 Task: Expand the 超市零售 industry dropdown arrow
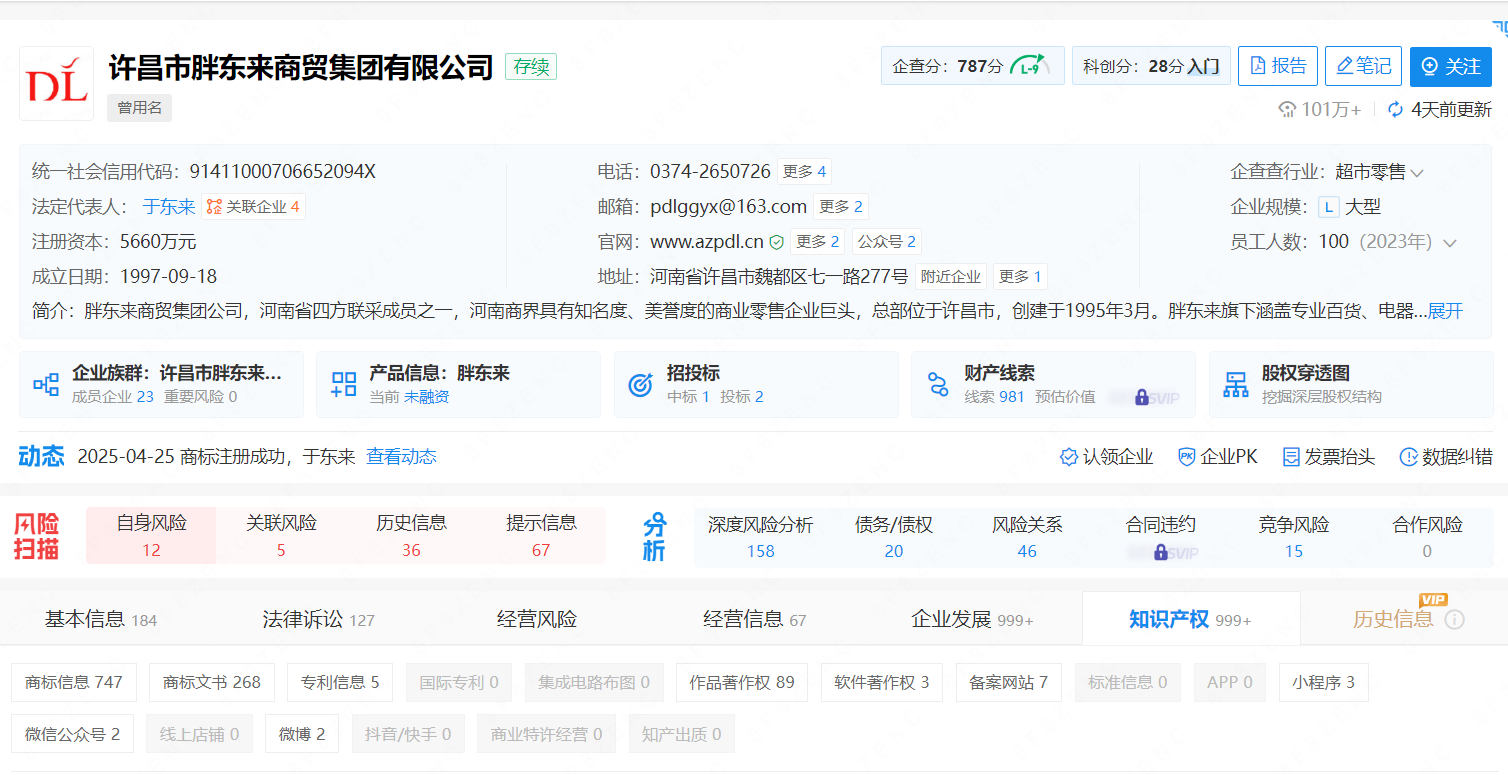[1417, 173]
